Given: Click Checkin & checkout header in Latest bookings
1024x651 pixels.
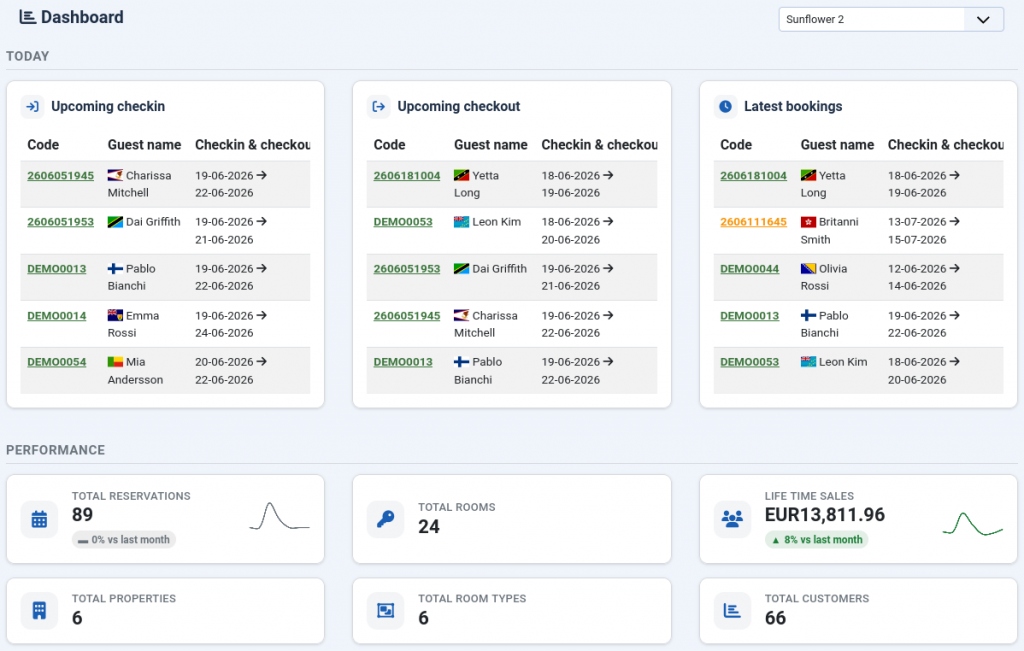Looking at the screenshot, I should pos(946,145).
